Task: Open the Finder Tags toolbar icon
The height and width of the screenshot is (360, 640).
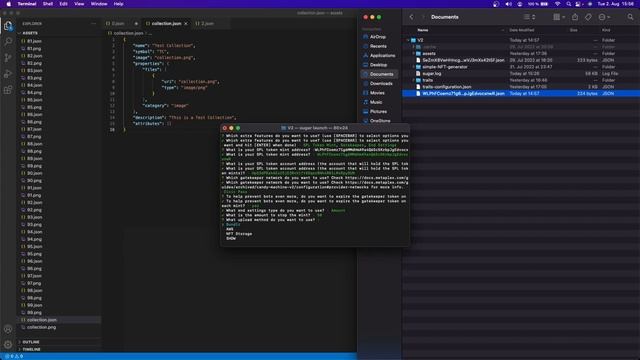Action: (588, 17)
